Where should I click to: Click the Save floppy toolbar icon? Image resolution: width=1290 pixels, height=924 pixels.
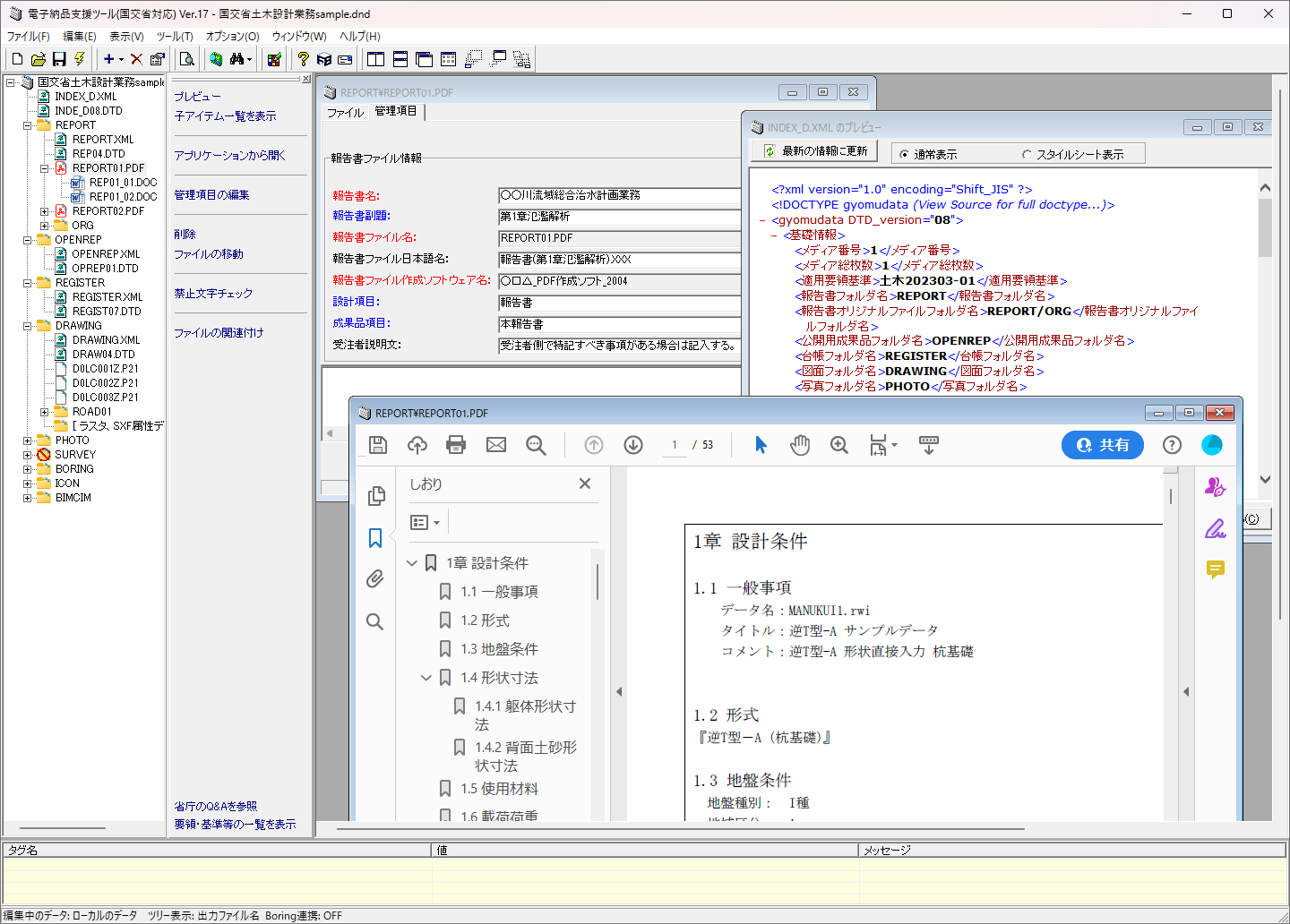tap(59, 59)
